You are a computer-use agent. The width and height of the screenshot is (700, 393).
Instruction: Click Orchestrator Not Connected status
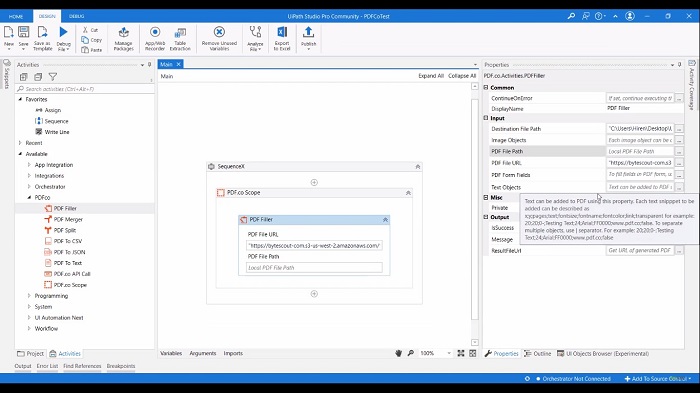click(x=573, y=379)
